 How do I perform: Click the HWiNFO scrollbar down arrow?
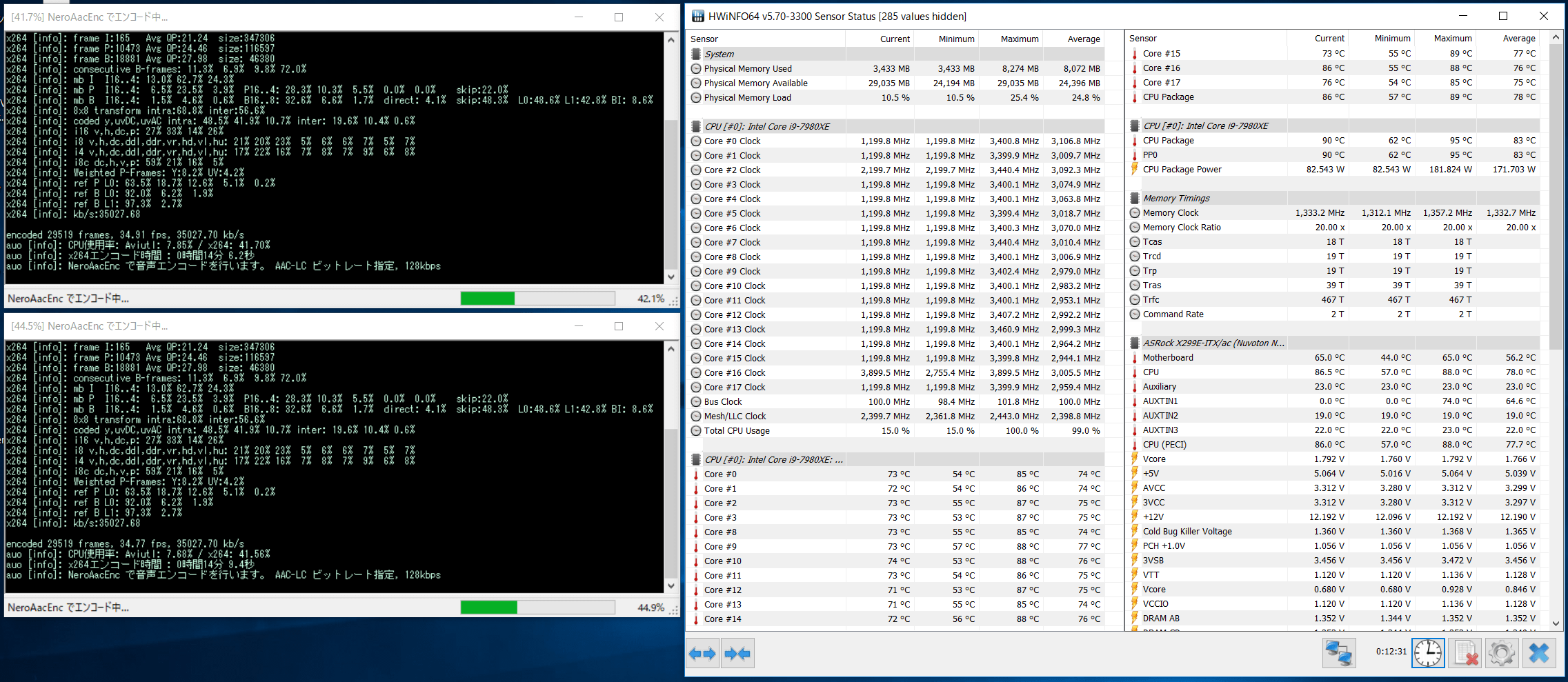click(1556, 623)
